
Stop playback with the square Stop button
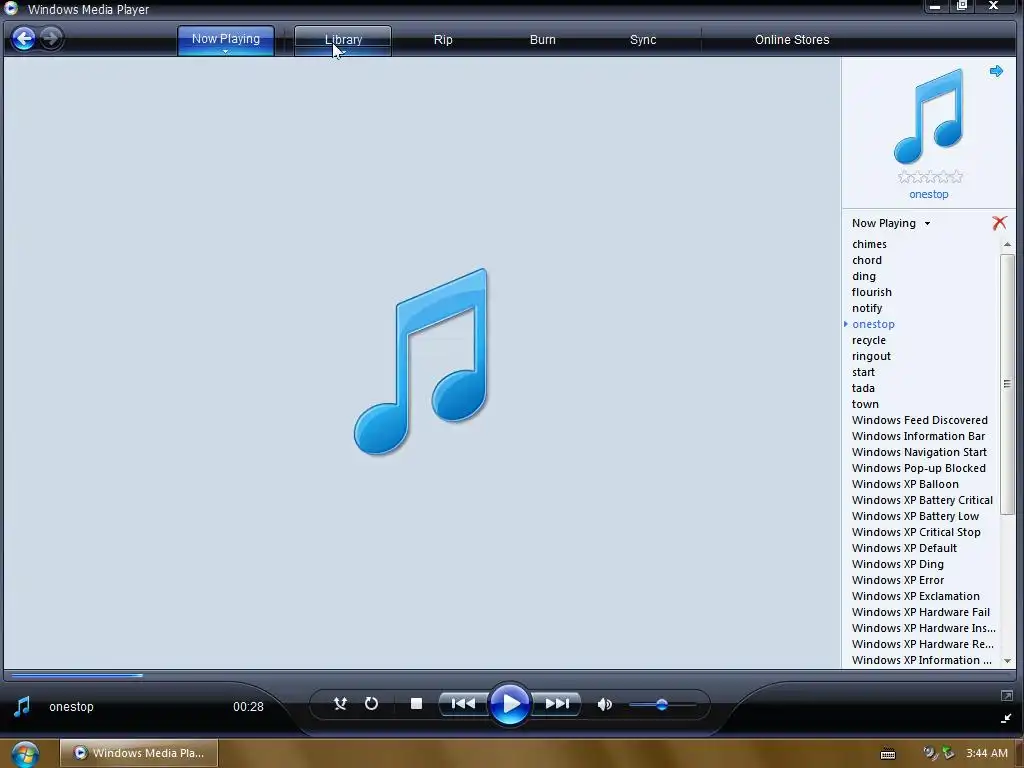(x=416, y=703)
